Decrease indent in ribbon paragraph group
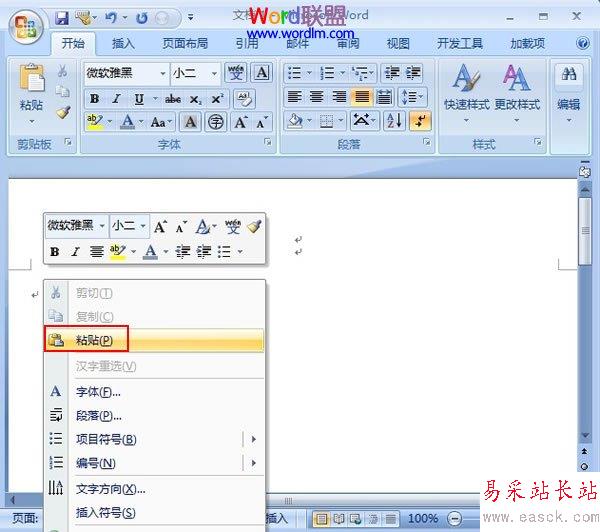The height and width of the screenshot is (532, 600). [392, 73]
